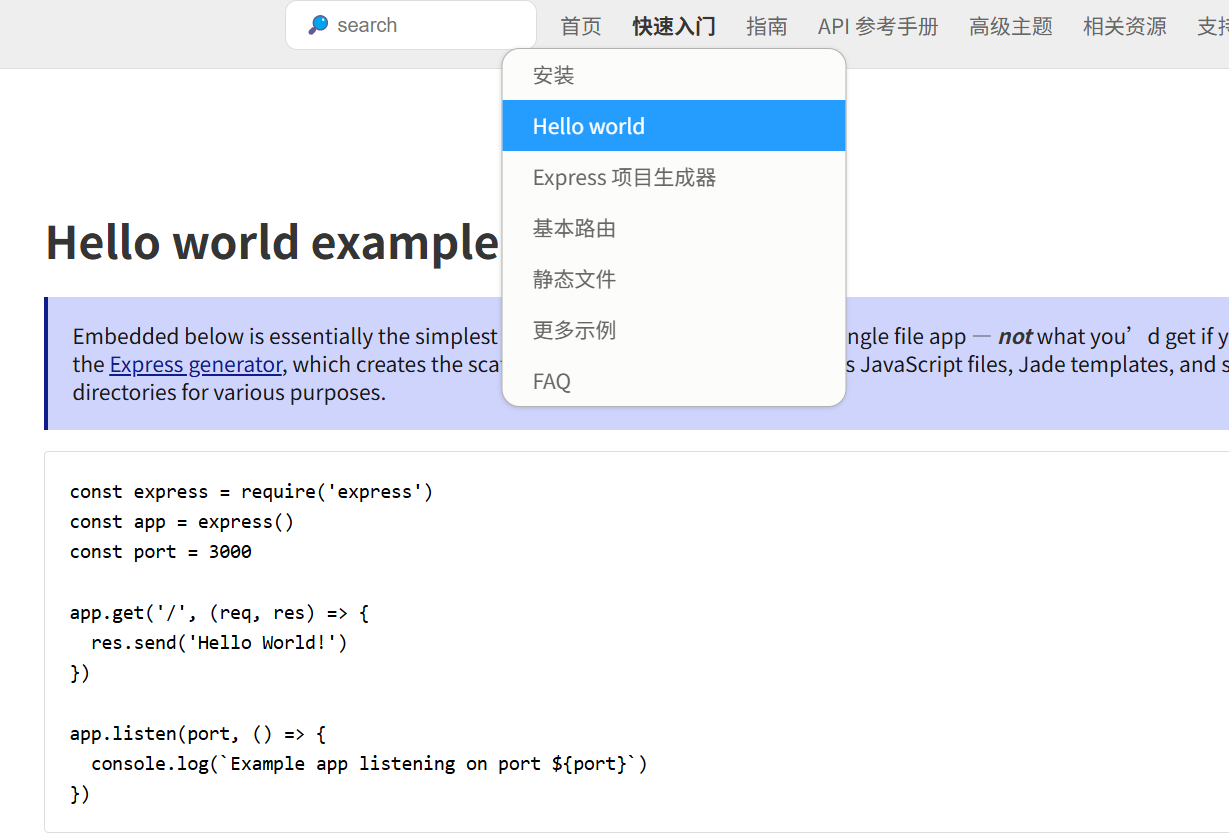Click code line starting with app.get('/'
This screenshot has height=840, width=1229.
220,613
